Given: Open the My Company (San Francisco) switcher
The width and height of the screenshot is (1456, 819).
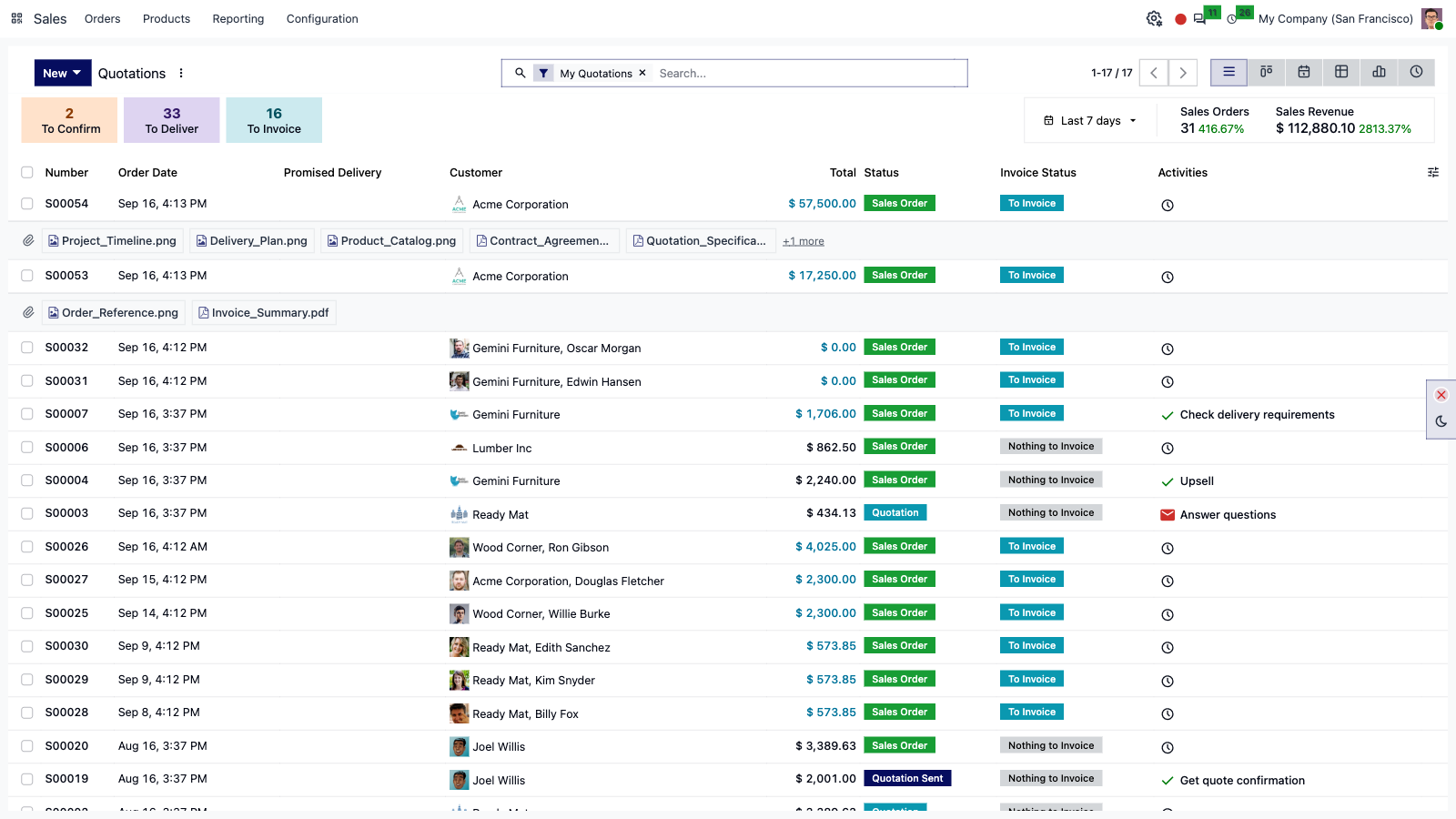Looking at the screenshot, I should pos(1336,18).
